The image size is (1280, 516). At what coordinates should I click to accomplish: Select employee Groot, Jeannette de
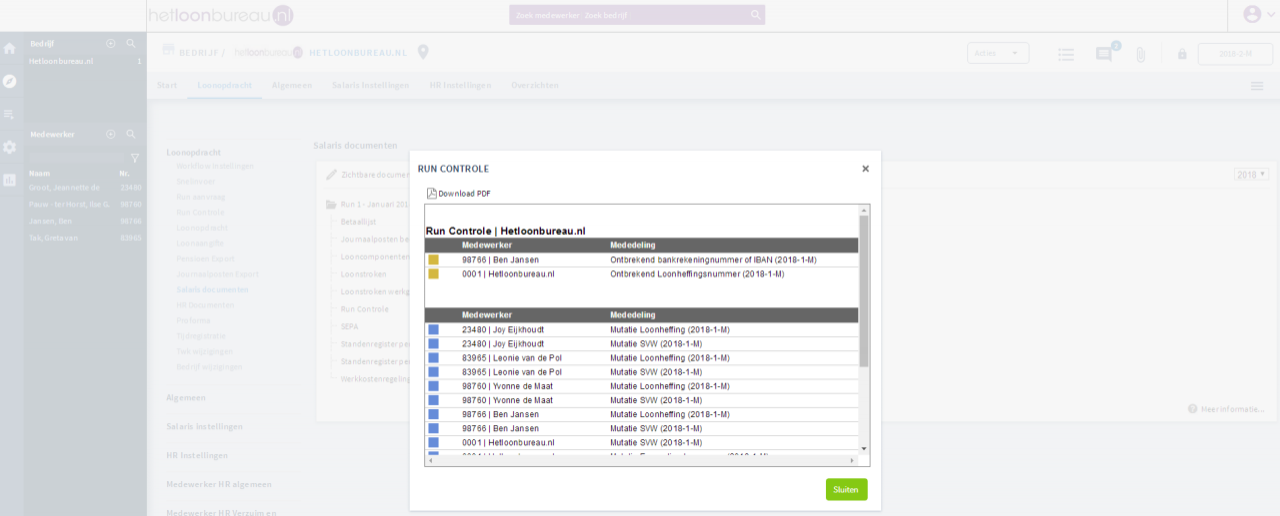[x=85, y=187]
